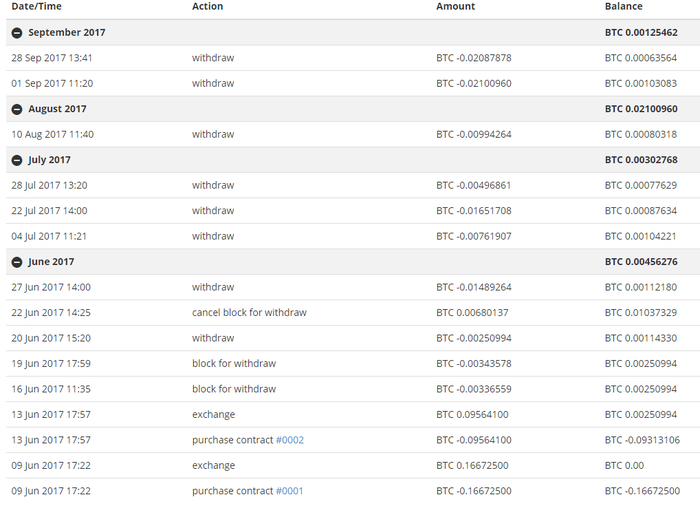Click the Action column header
The width and height of the screenshot is (700, 506).
coord(208,6)
